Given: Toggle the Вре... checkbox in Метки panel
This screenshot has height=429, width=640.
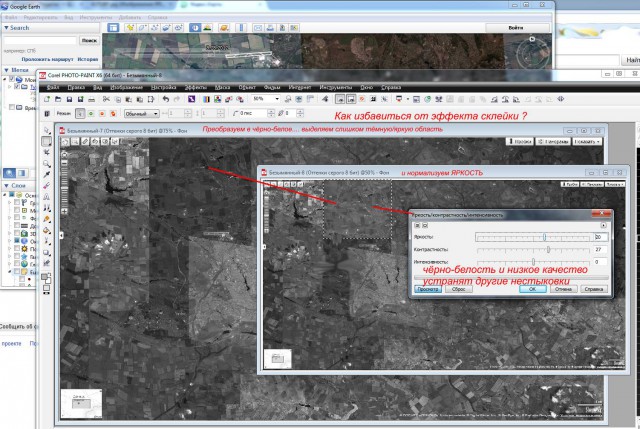Looking at the screenshot, I should tap(12, 107).
